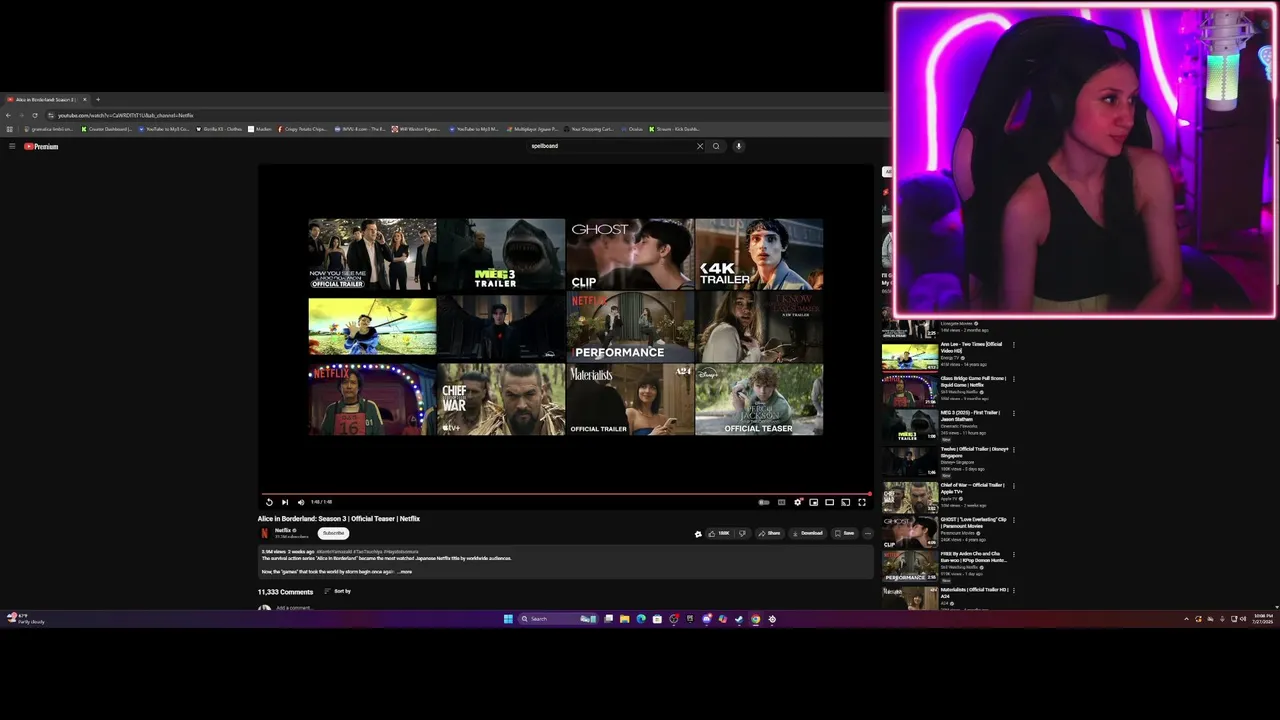Click the red video progress bar
The height and width of the screenshot is (720, 1280).
[565, 494]
